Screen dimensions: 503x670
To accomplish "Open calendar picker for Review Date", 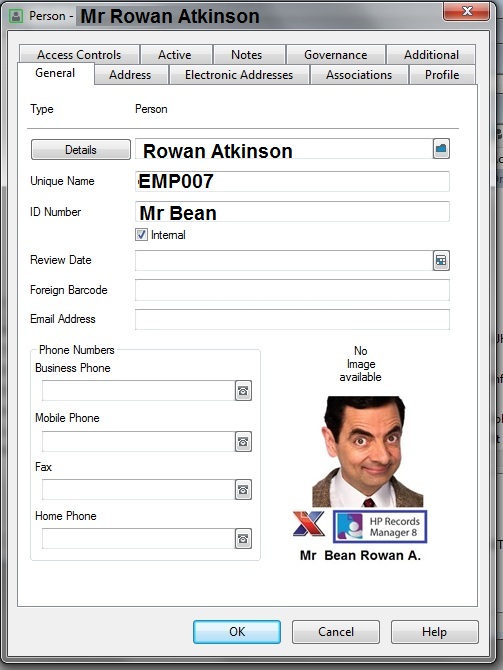I will [441, 260].
